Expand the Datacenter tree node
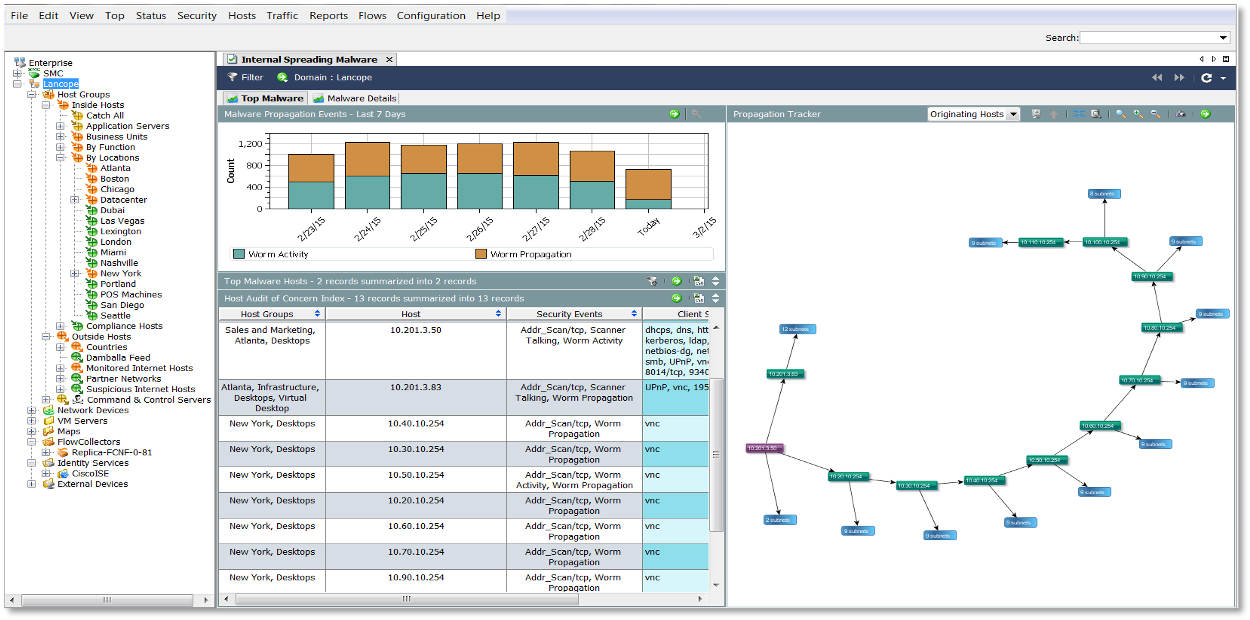The width and height of the screenshot is (1250, 620). [x=75, y=200]
